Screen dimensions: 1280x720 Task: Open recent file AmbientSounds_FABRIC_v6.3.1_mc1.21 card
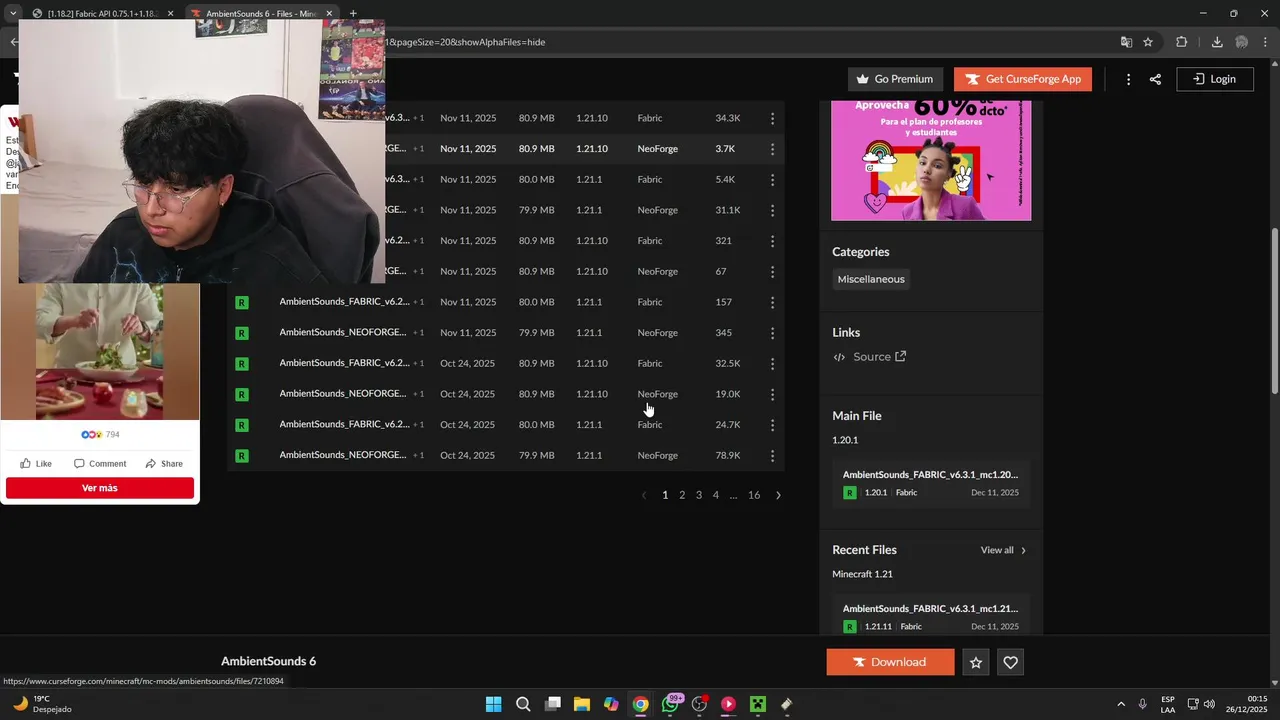tap(931, 616)
